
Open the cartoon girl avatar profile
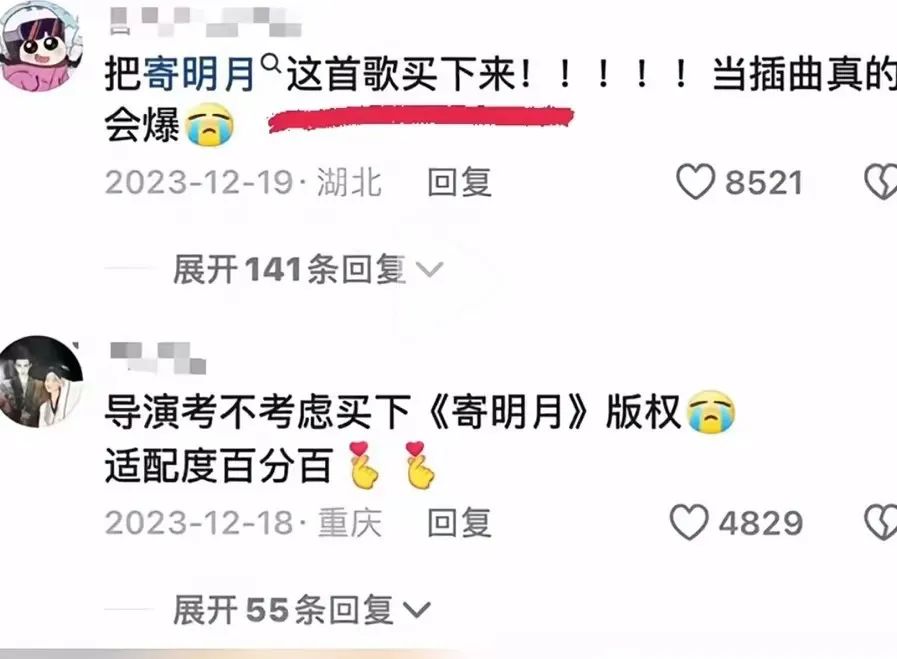click(40, 46)
